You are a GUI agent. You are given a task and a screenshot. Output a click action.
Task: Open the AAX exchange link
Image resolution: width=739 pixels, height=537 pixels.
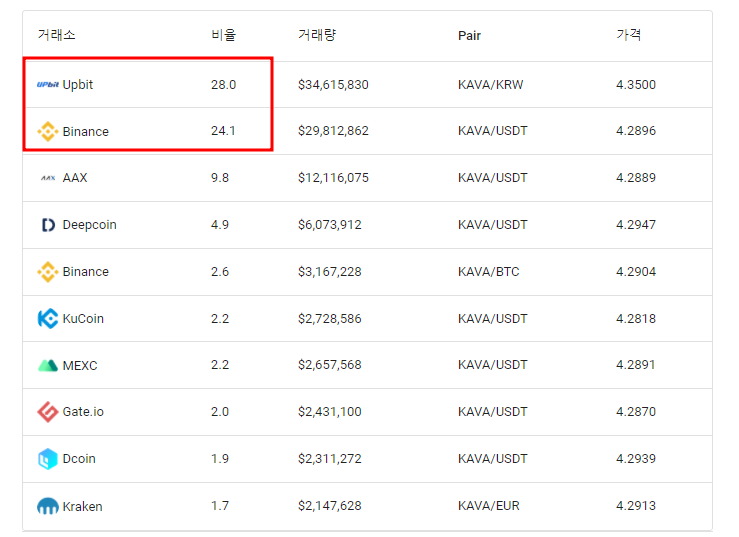click(x=75, y=178)
